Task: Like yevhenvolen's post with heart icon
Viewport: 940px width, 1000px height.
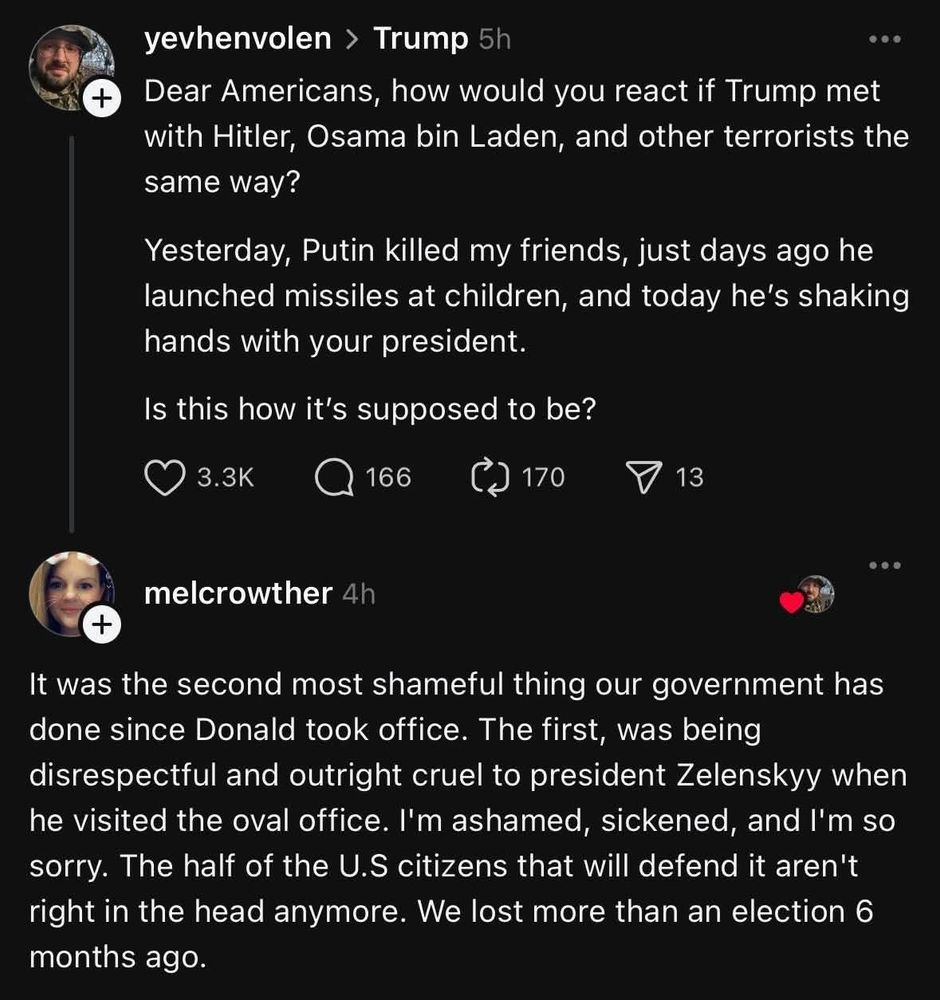Action: (165, 478)
